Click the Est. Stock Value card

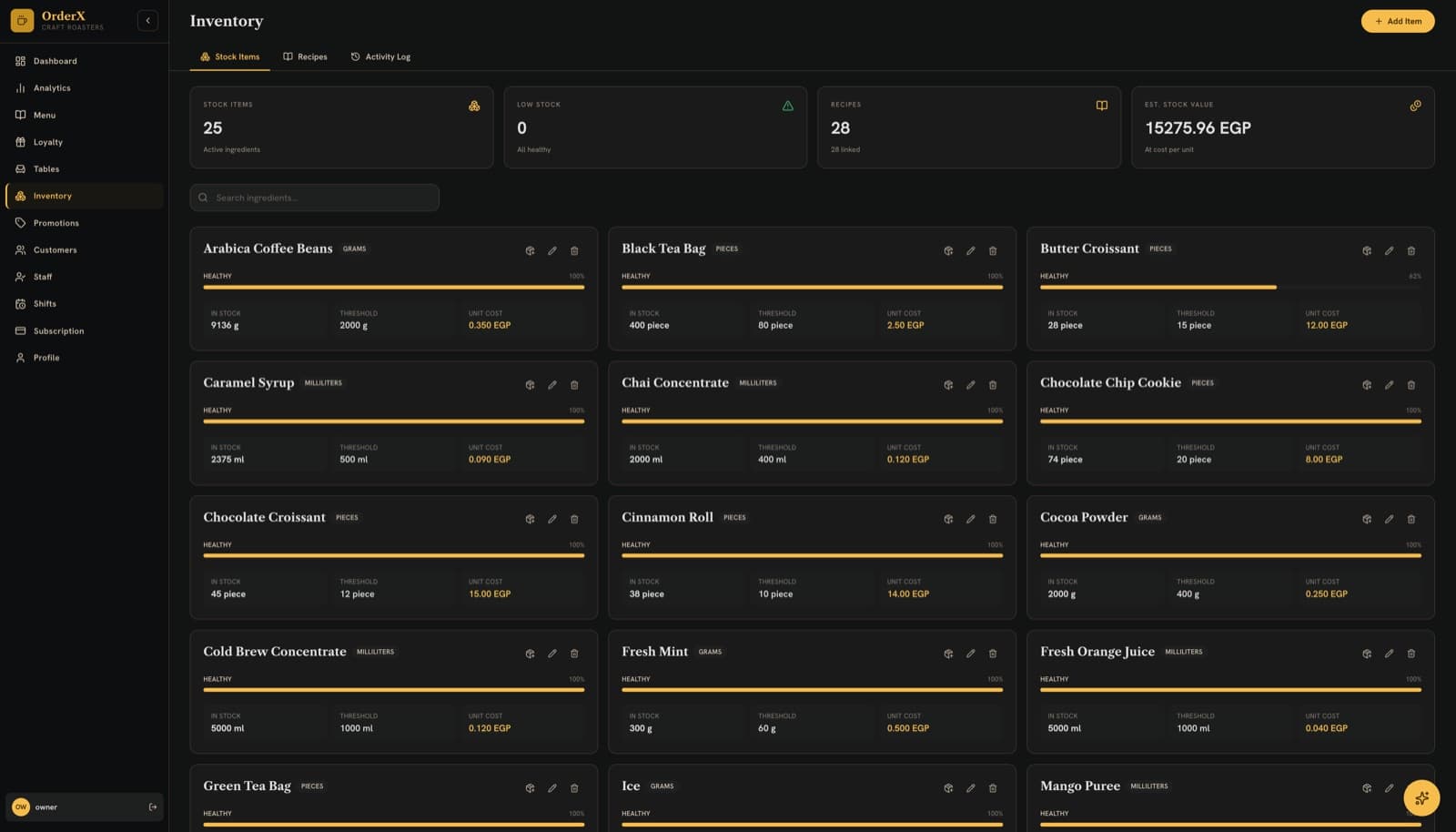(x=1283, y=127)
